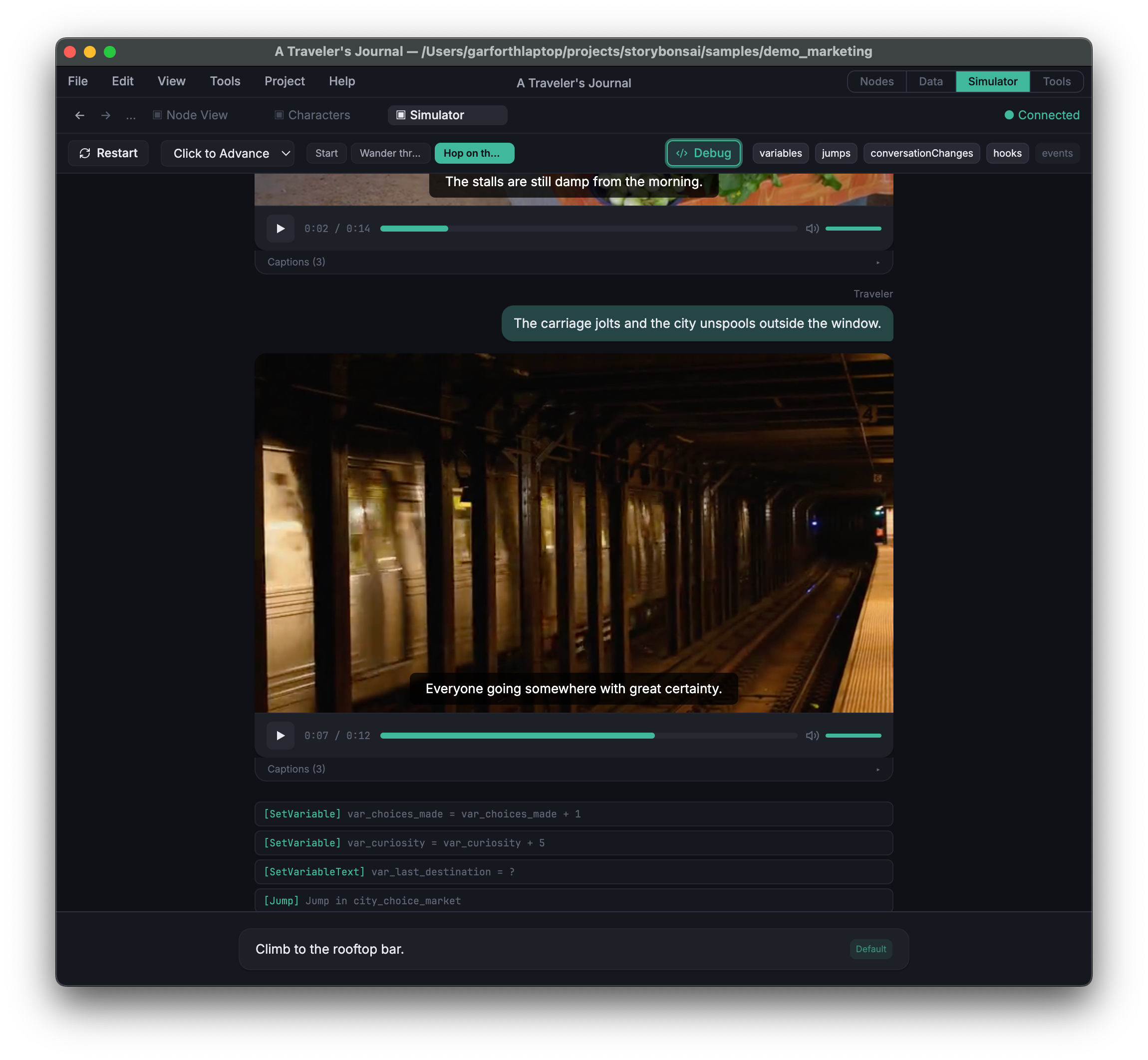
Task: Jump to the Start breadcrumb
Action: [x=326, y=153]
